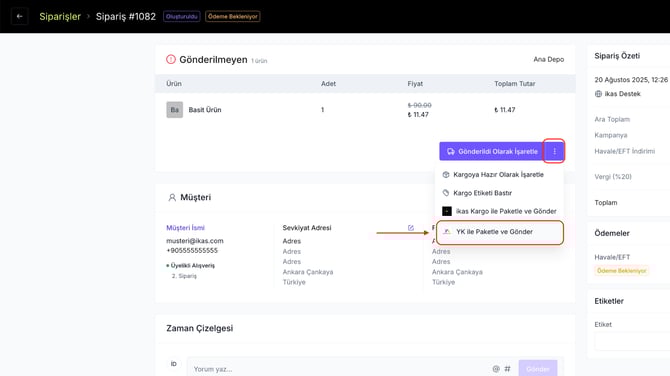Image resolution: width=670 pixels, height=376 pixels.
Task: Click the Oluşturuldu status badge
Action: [x=182, y=17]
